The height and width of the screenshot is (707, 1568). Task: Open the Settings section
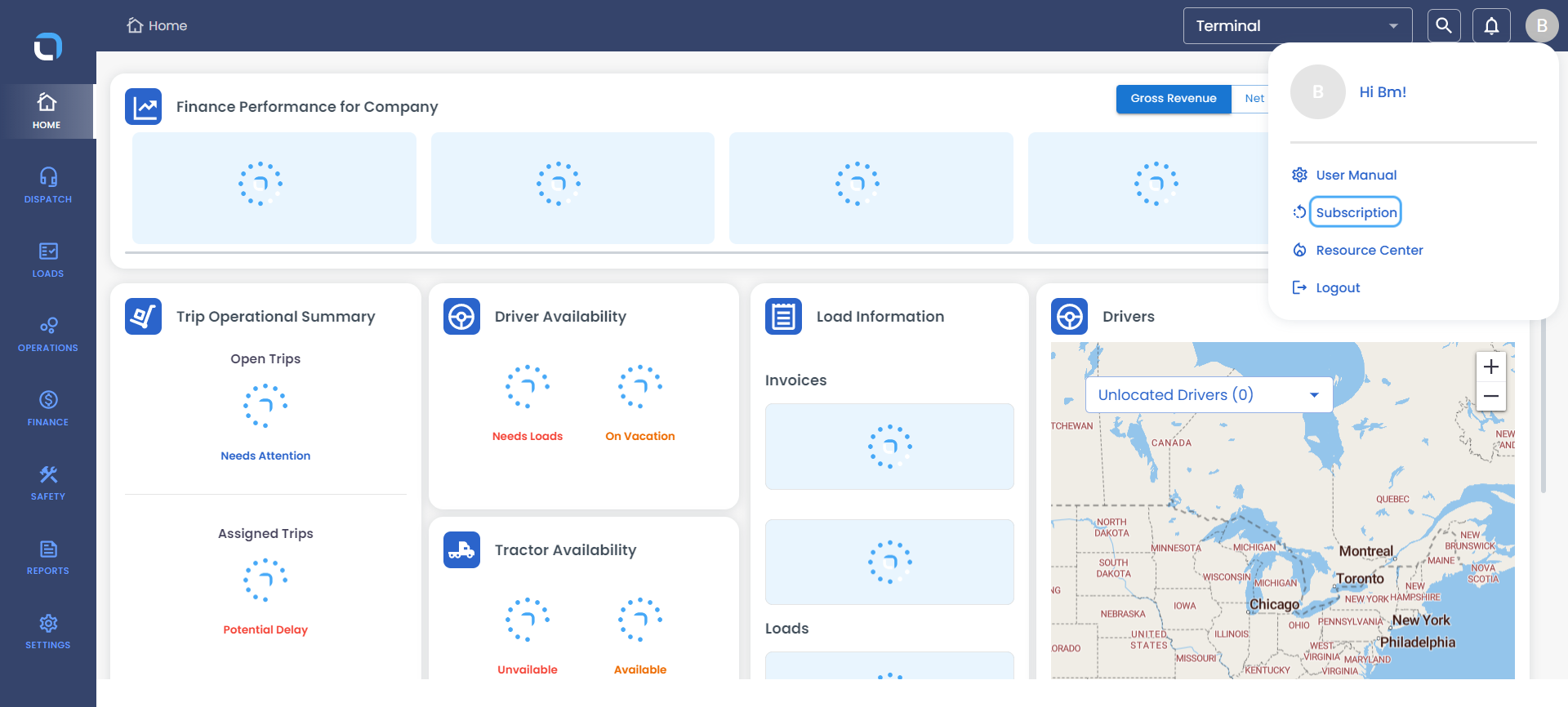click(x=48, y=631)
